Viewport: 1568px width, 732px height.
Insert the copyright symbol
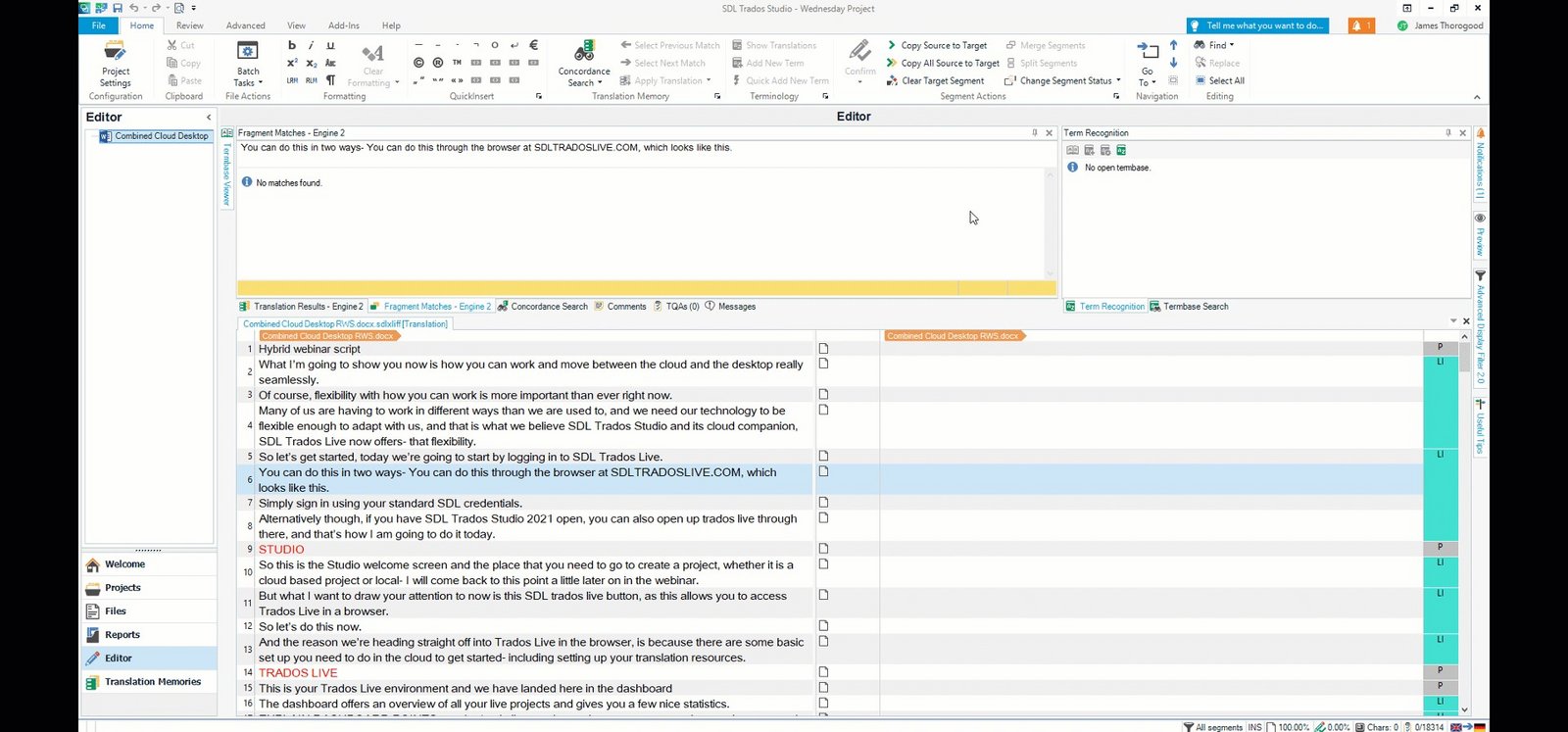[418, 63]
